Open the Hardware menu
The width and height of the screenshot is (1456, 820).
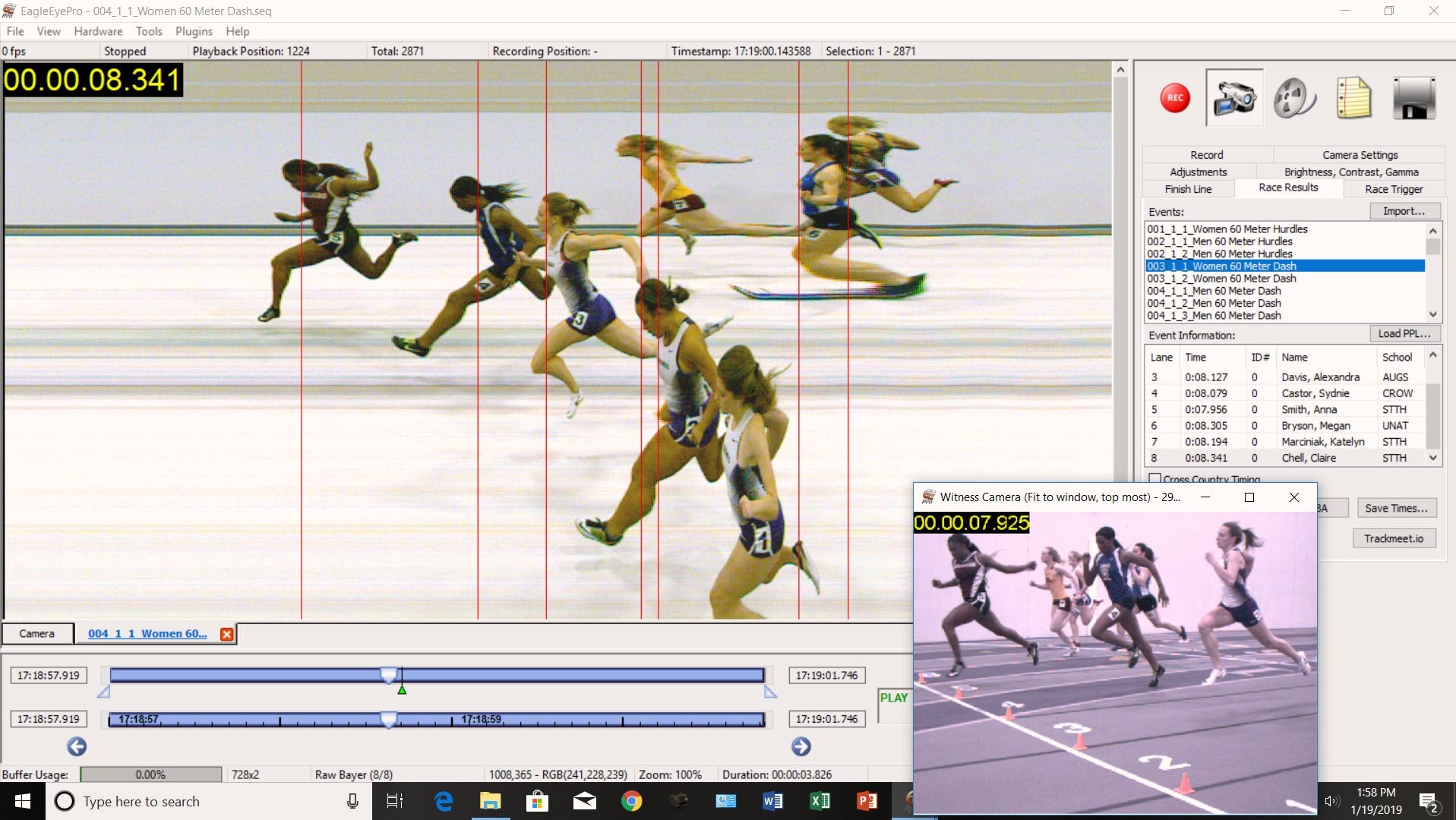pos(97,31)
